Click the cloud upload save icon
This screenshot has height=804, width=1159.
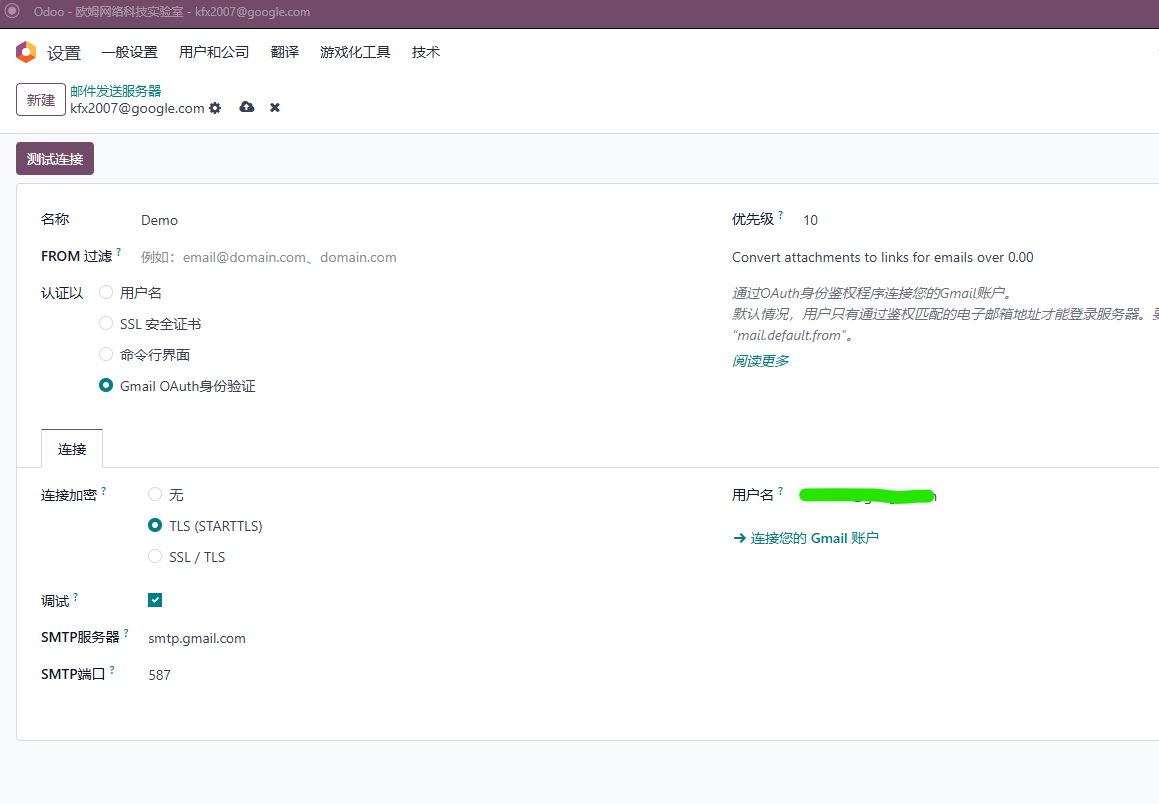tap(247, 107)
